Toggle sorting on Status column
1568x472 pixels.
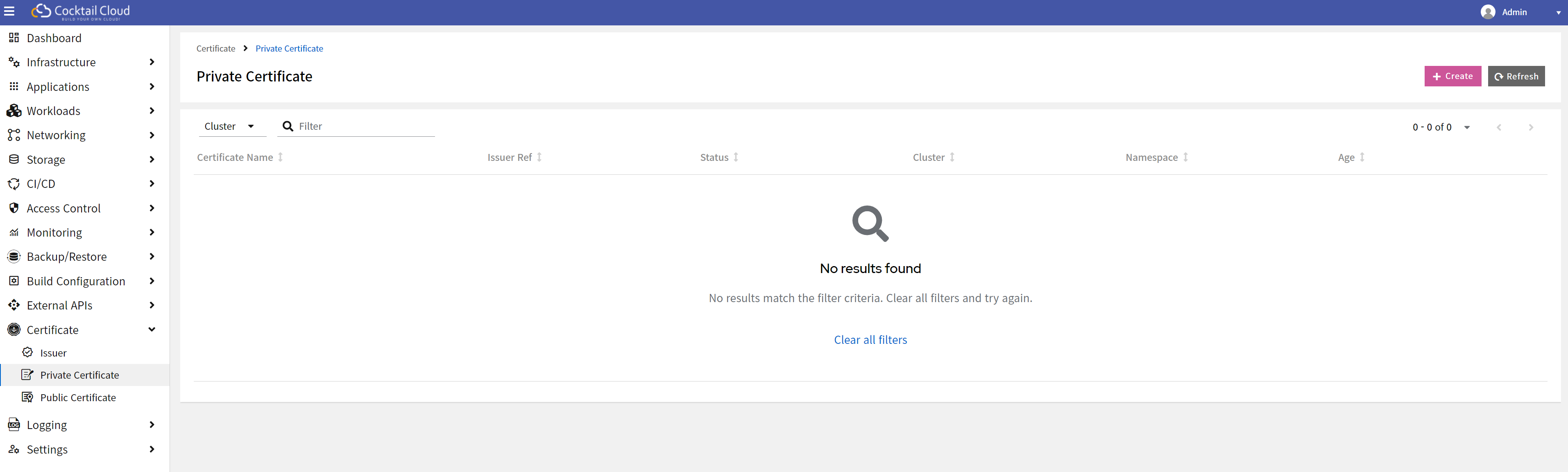736,158
